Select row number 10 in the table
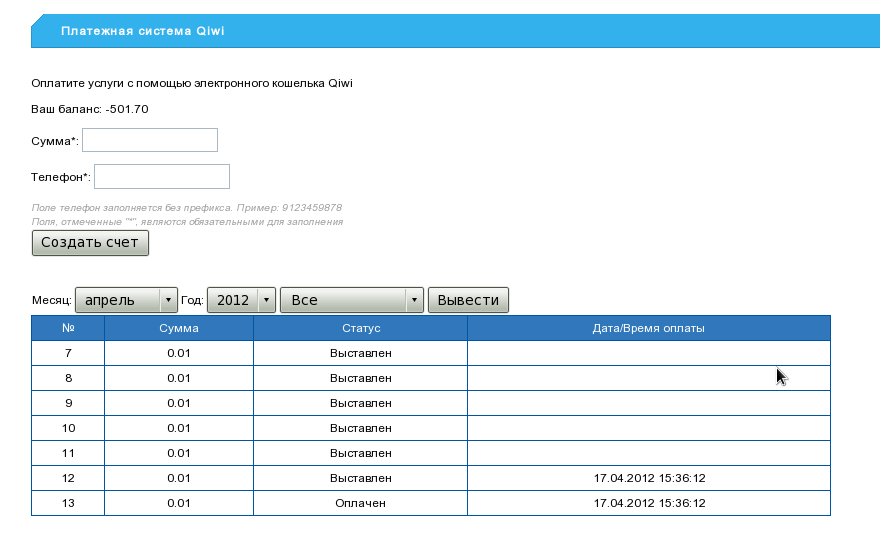Screen dimensions: 880x559 68,428
